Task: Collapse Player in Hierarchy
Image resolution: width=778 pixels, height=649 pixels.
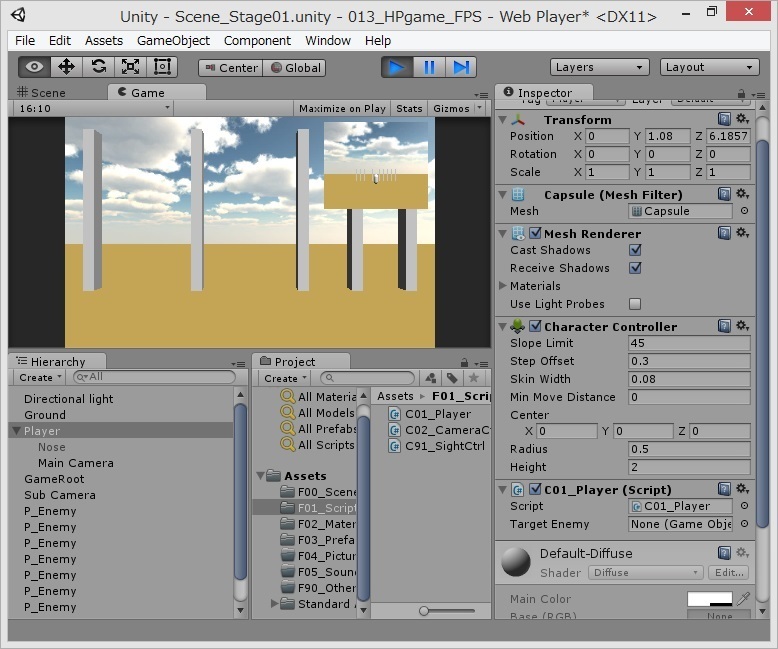Action: pos(16,431)
